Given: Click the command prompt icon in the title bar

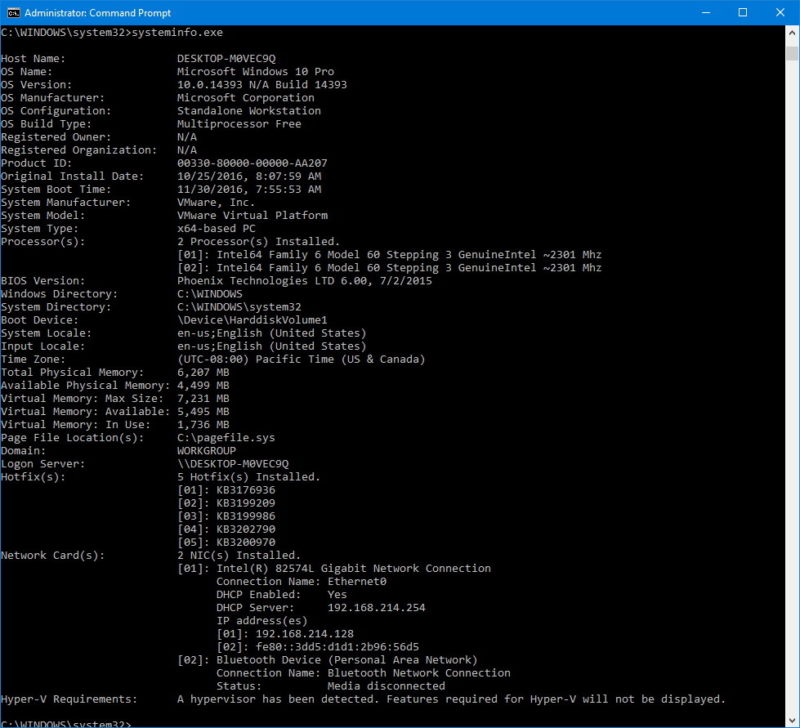Looking at the screenshot, I should pos(11,13).
